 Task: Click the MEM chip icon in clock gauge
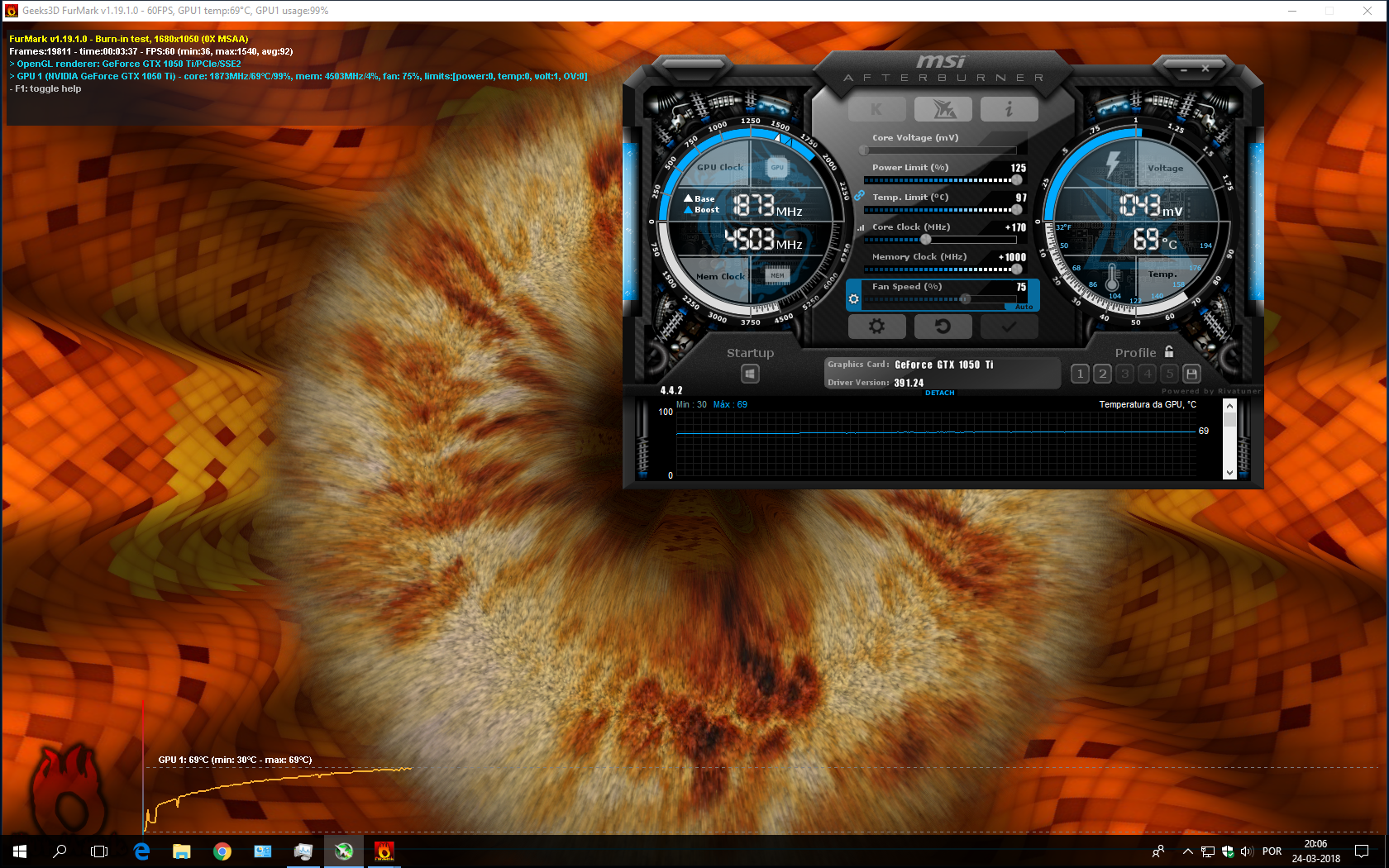coord(777,275)
